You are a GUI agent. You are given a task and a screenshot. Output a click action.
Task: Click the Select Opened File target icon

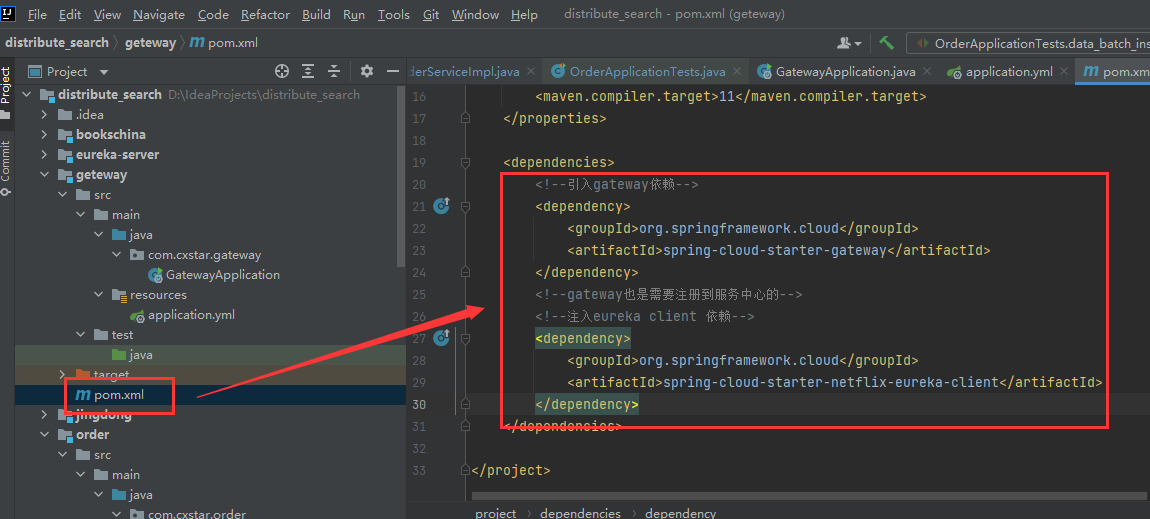pos(282,71)
